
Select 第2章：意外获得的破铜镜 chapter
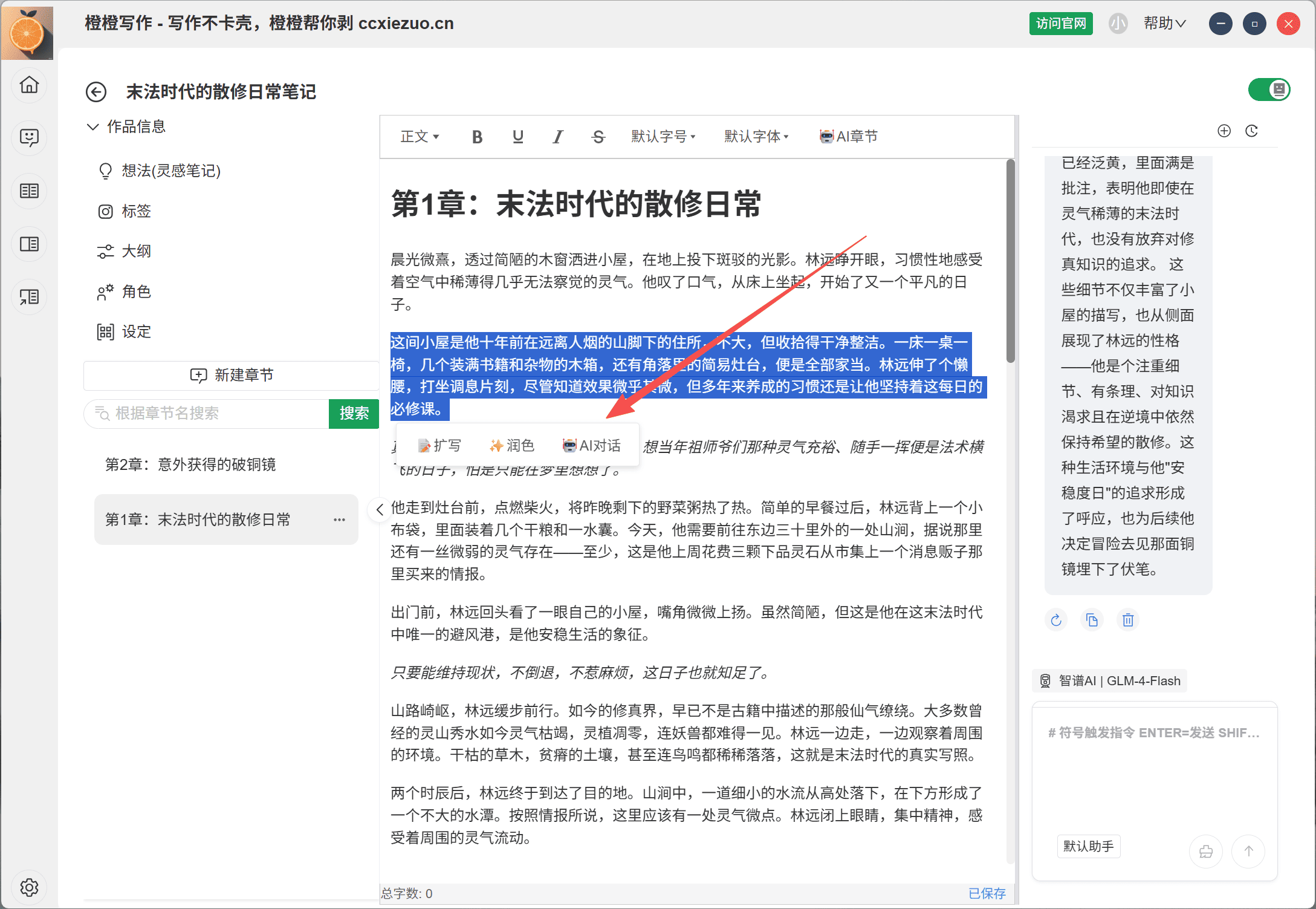[190, 464]
